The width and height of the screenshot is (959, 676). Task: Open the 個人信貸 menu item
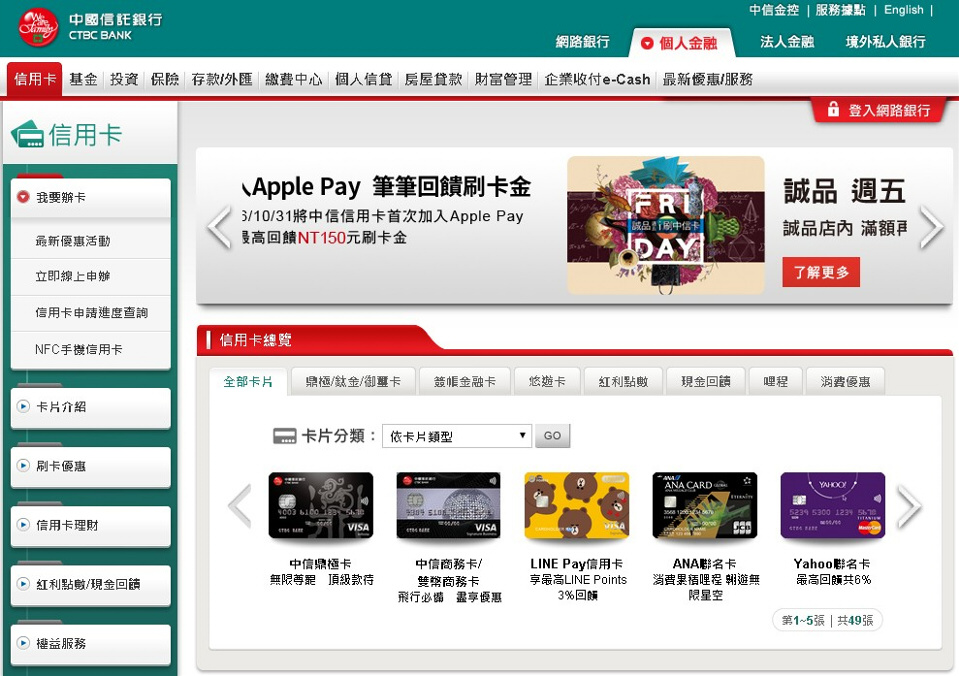coord(363,79)
